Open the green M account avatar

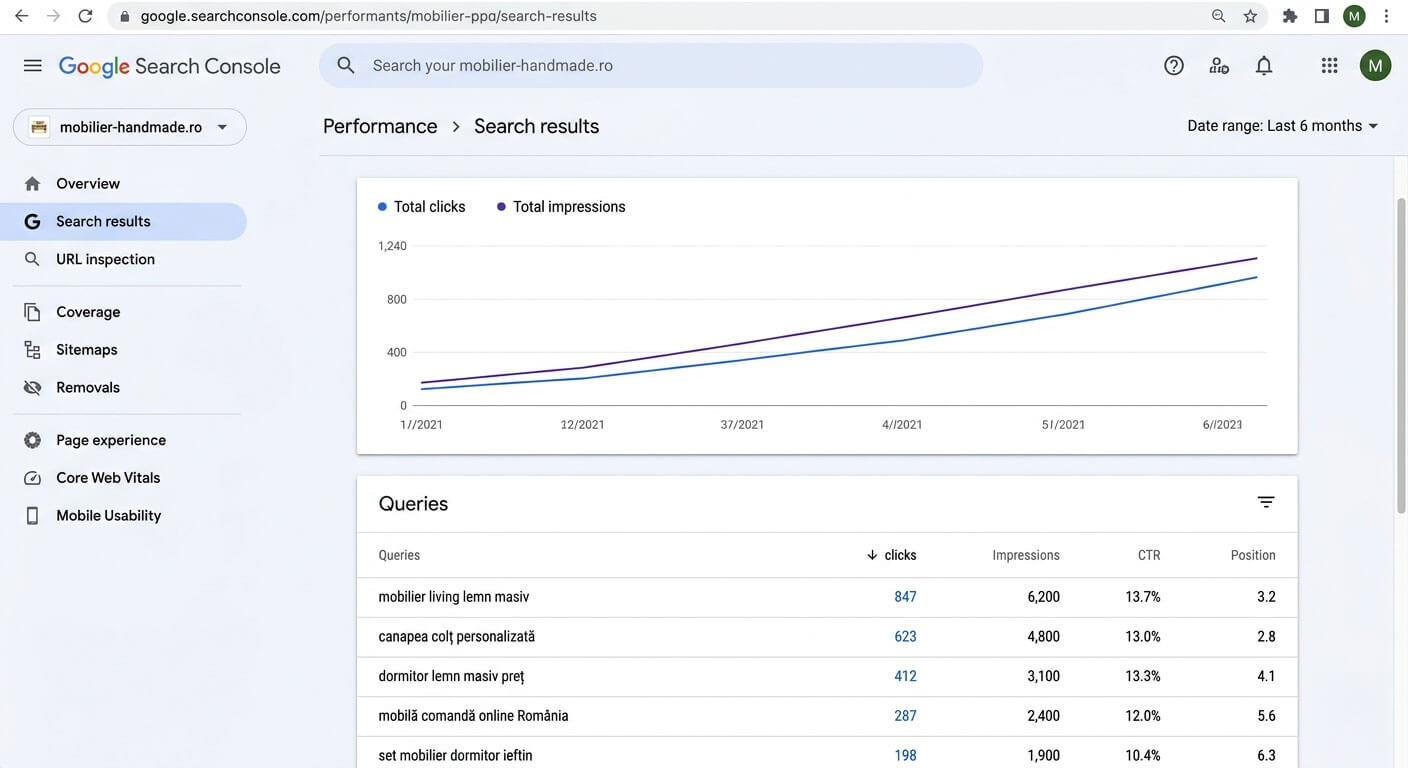(x=1375, y=66)
